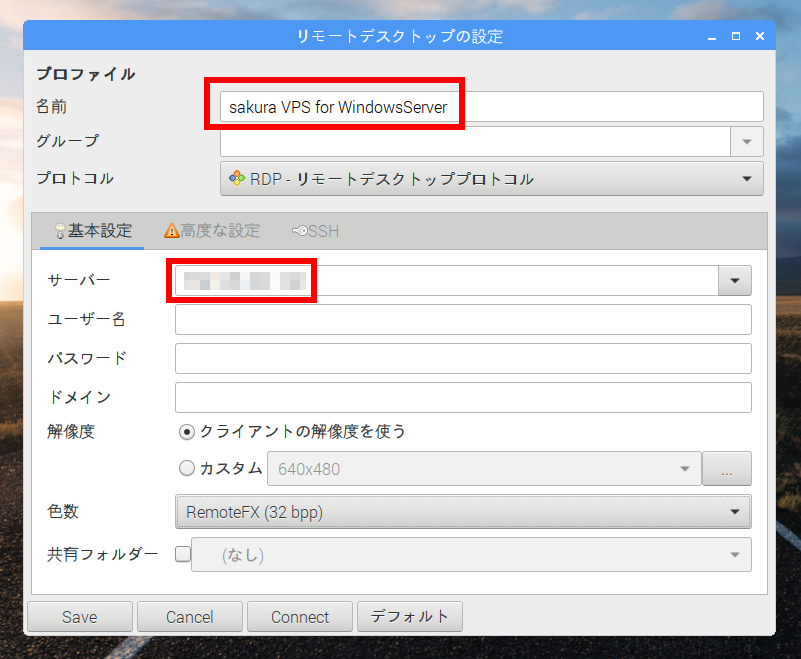This screenshot has width=801, height=659.
Task: Enable the 共有フォルダー checkbox
Action: tap(183, 554)
